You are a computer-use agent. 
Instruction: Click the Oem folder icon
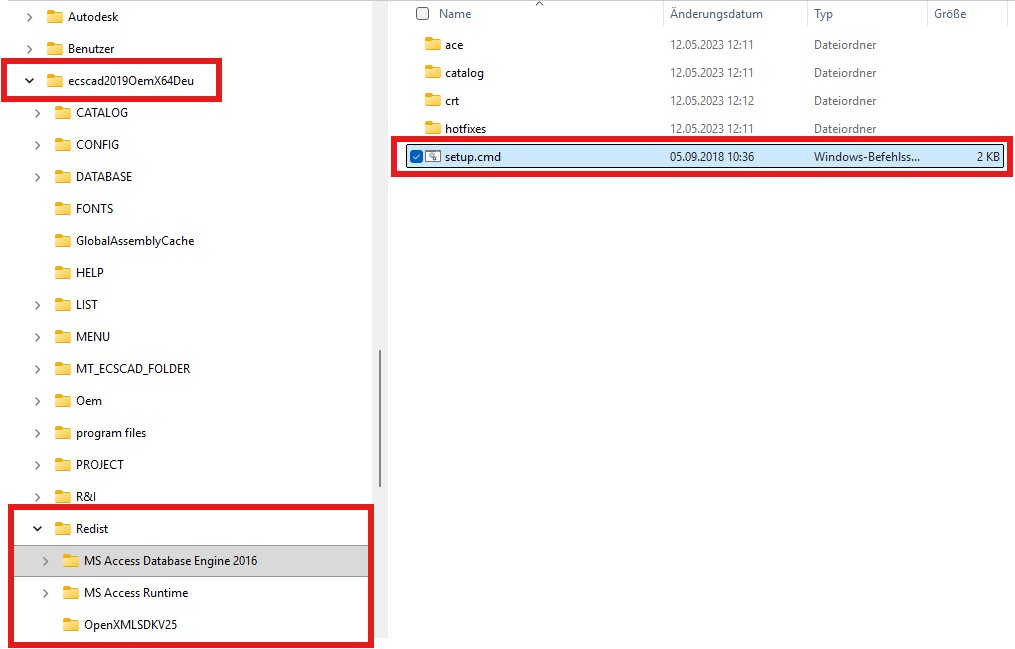point(63,401)
